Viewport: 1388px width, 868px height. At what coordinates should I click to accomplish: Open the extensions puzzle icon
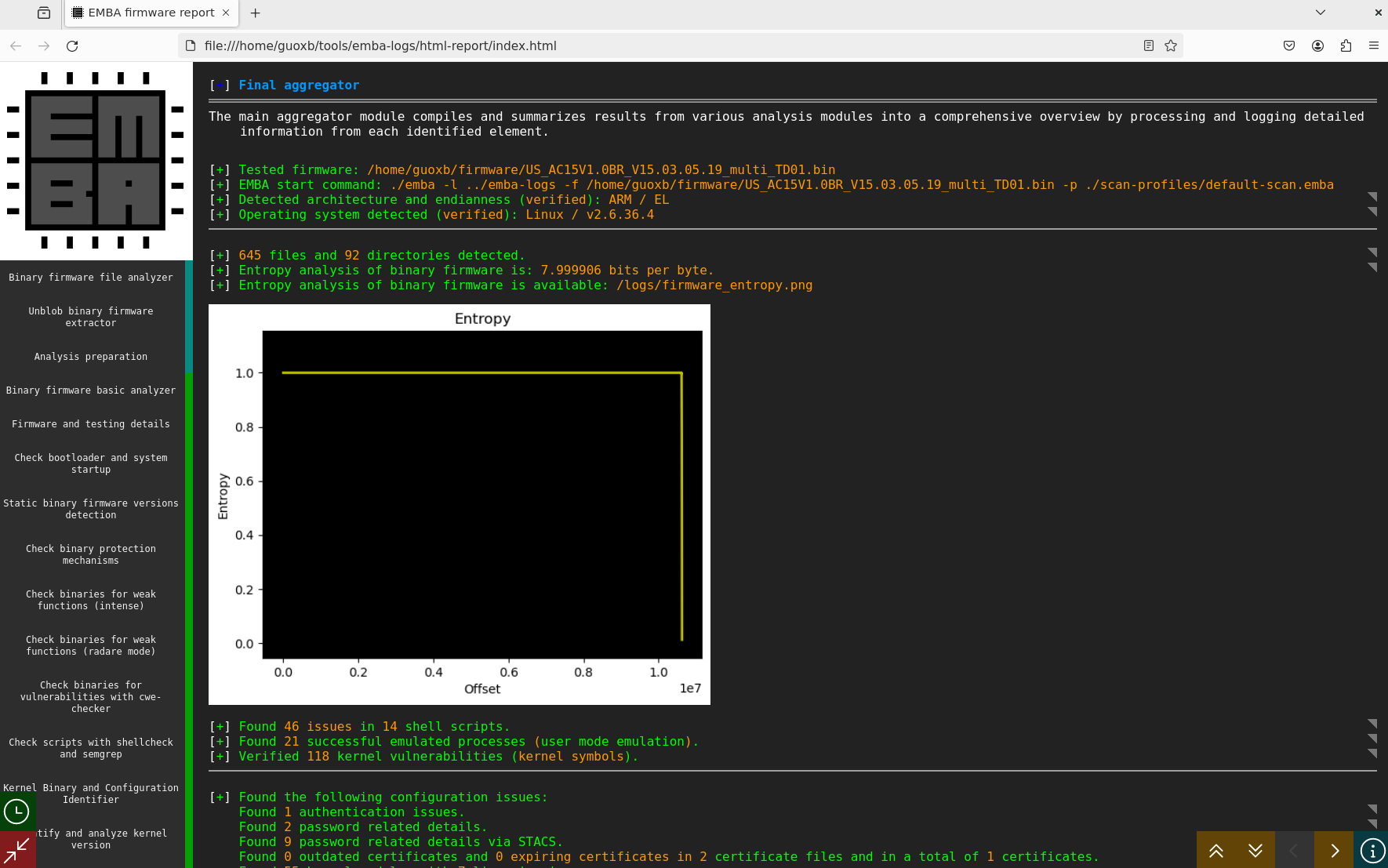pyautogui.click(x=1346, y=45)
